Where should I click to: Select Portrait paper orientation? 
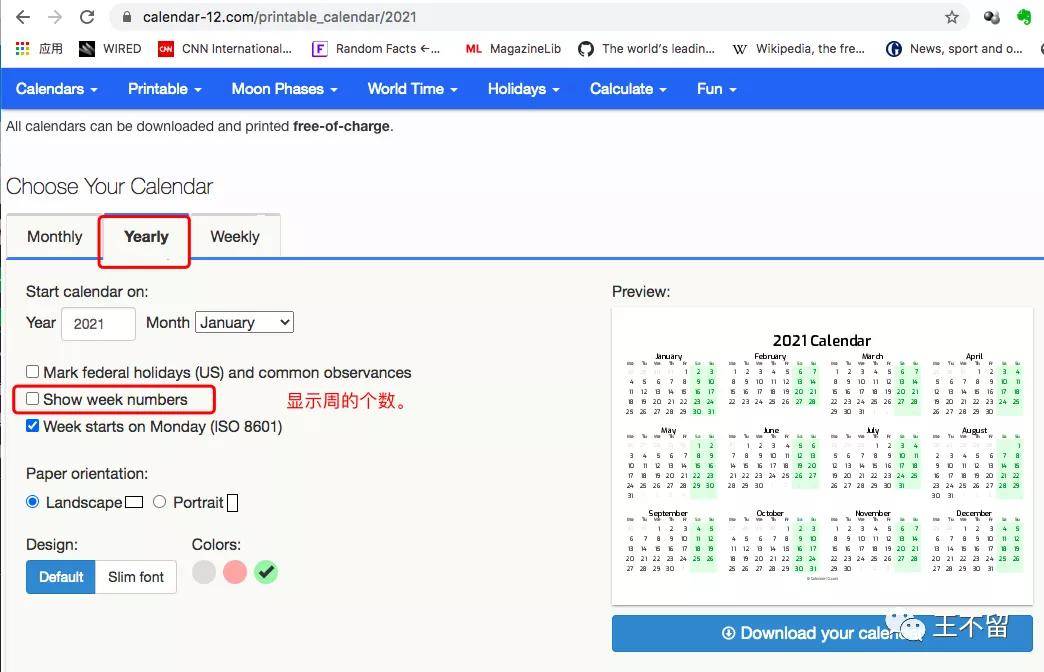(x=159, y=502)
